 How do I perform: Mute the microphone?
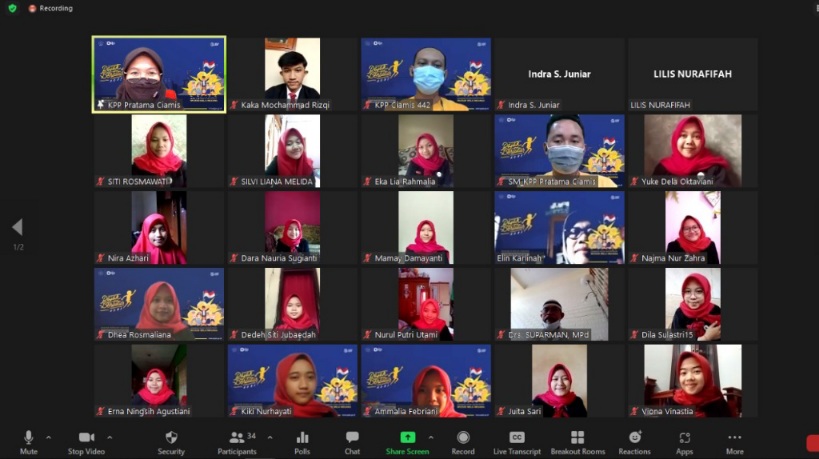[x=28, y=441]
